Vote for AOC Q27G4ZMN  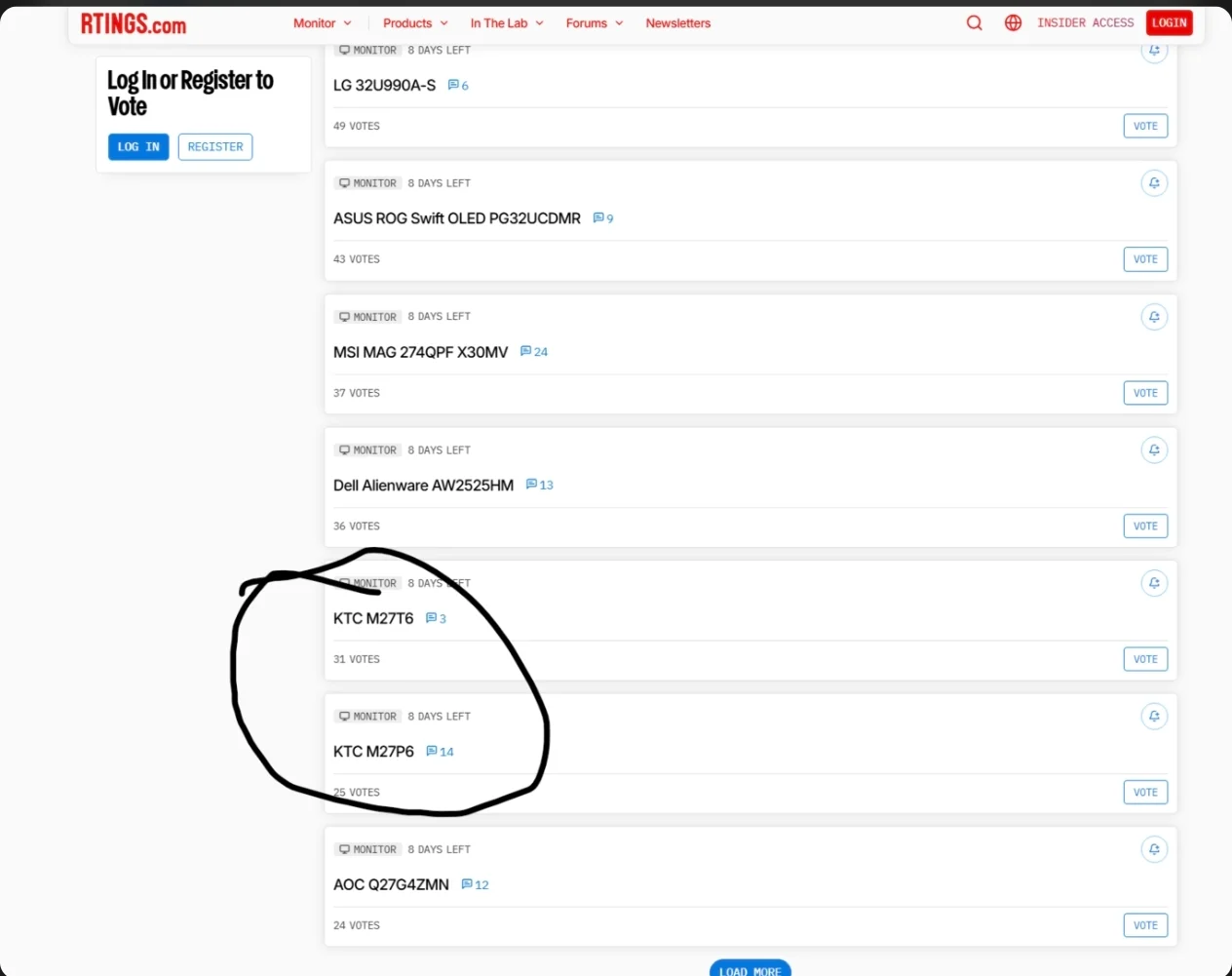[x=1145, y=925]
